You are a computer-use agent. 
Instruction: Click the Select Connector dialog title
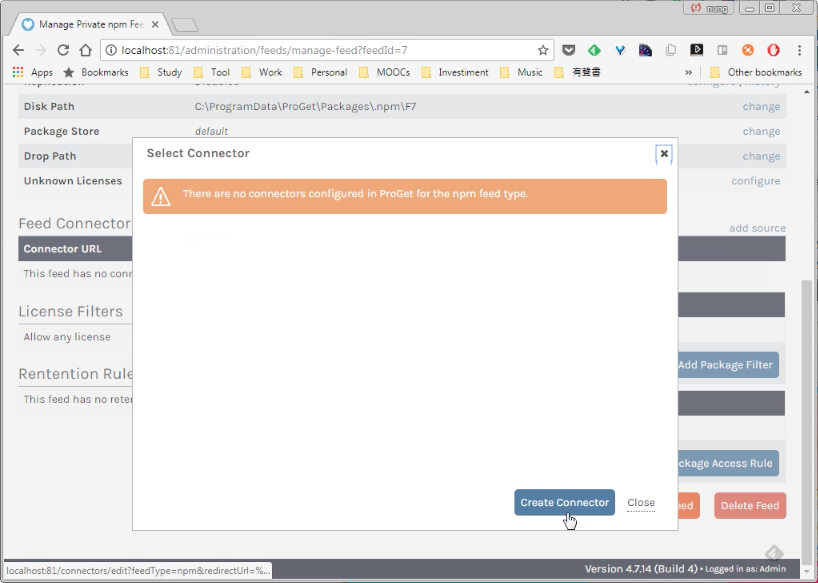(198, 153)
